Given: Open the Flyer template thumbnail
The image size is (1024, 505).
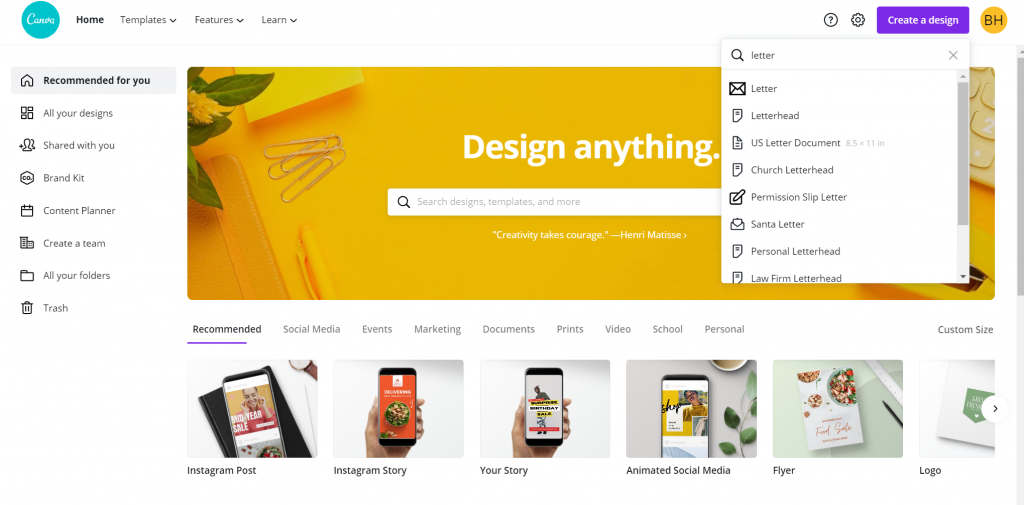Looking at the screenshot, I should point(838,409).
